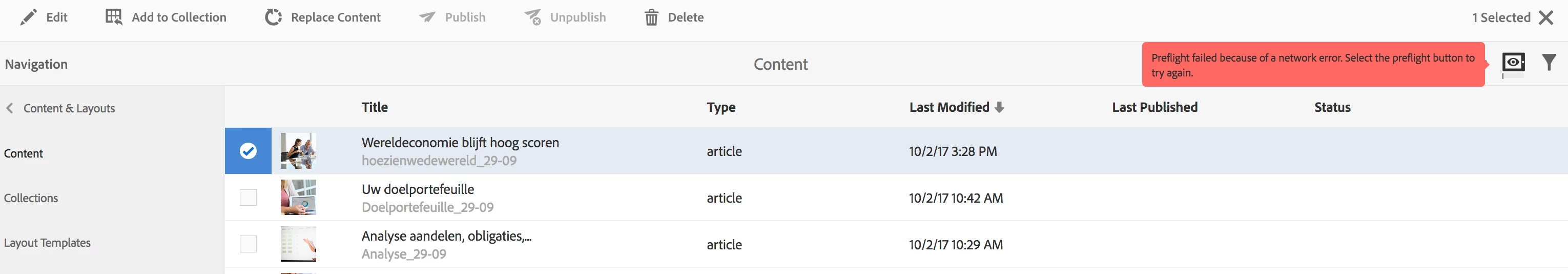Image resolution: width=1568 pixels, height=274 pixels.
Task: Uncheck the selected Wereldeconomie article checkbox
Action: click(247, 151)
